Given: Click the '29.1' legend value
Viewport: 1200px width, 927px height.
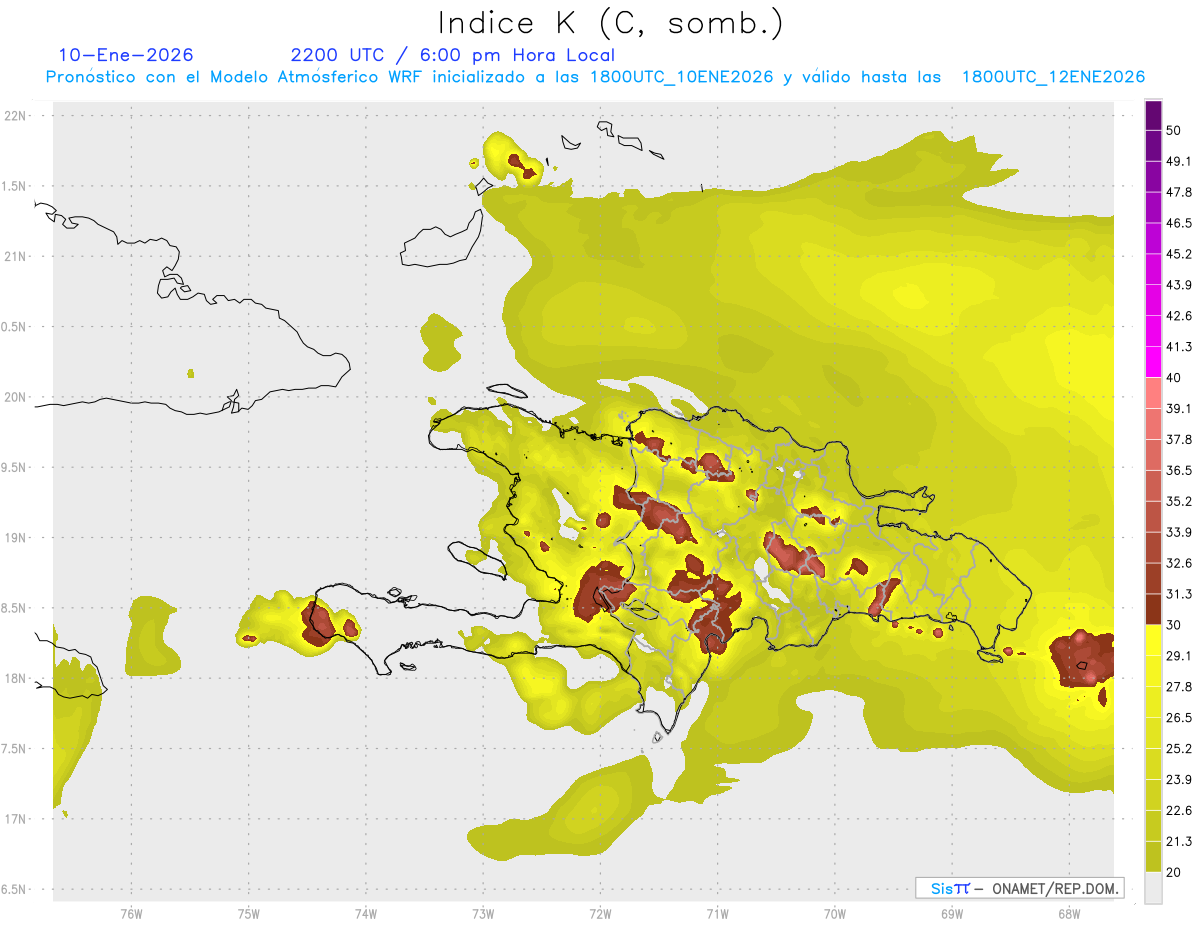Looking at the screenshot, I should [1179, 656].
